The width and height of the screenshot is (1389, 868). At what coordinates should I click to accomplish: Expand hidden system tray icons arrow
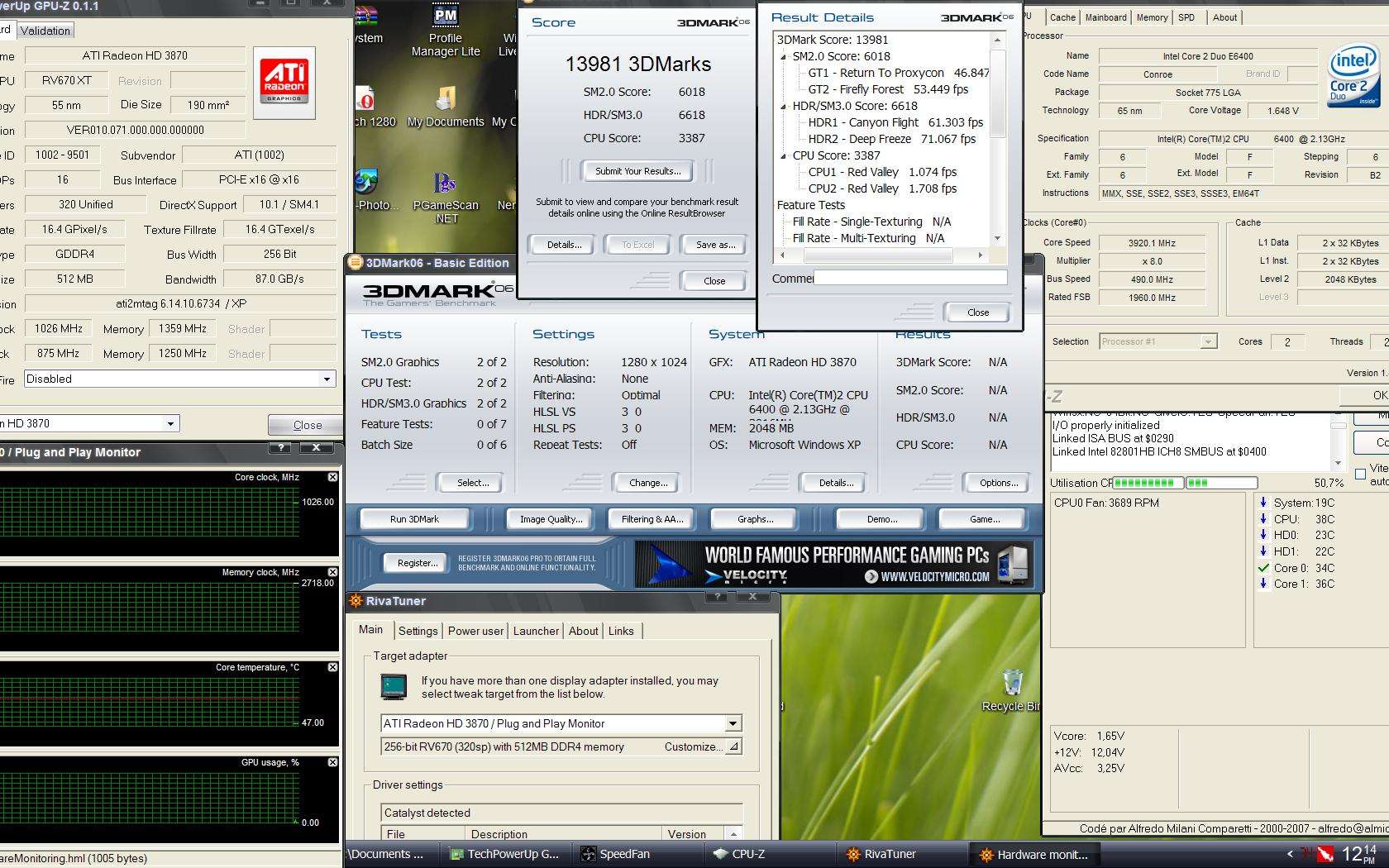point(1290,855)
